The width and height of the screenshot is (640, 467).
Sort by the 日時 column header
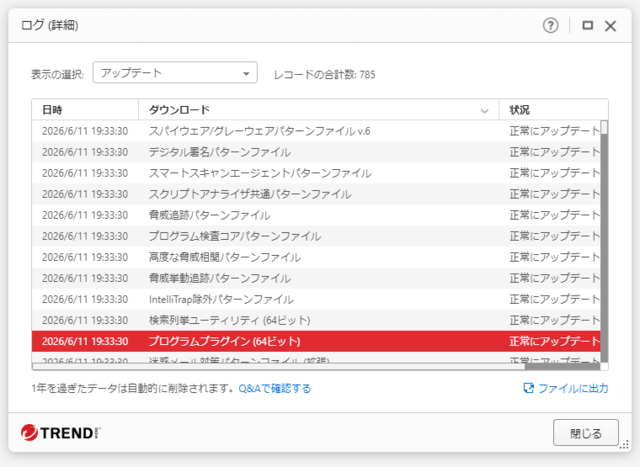pyautogui.click(x=85, y=110)
